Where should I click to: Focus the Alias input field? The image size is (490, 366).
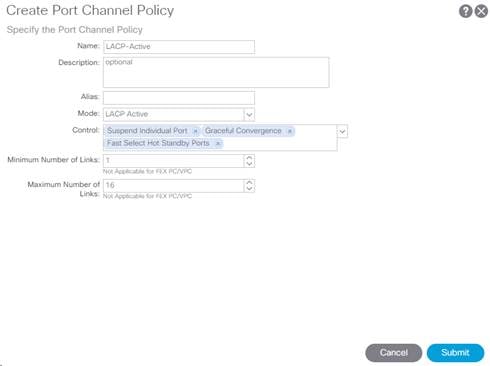tap(179, 98)
